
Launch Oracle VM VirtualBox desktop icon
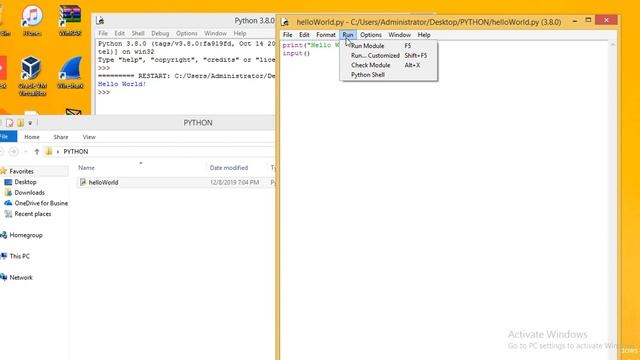point(32,76)
